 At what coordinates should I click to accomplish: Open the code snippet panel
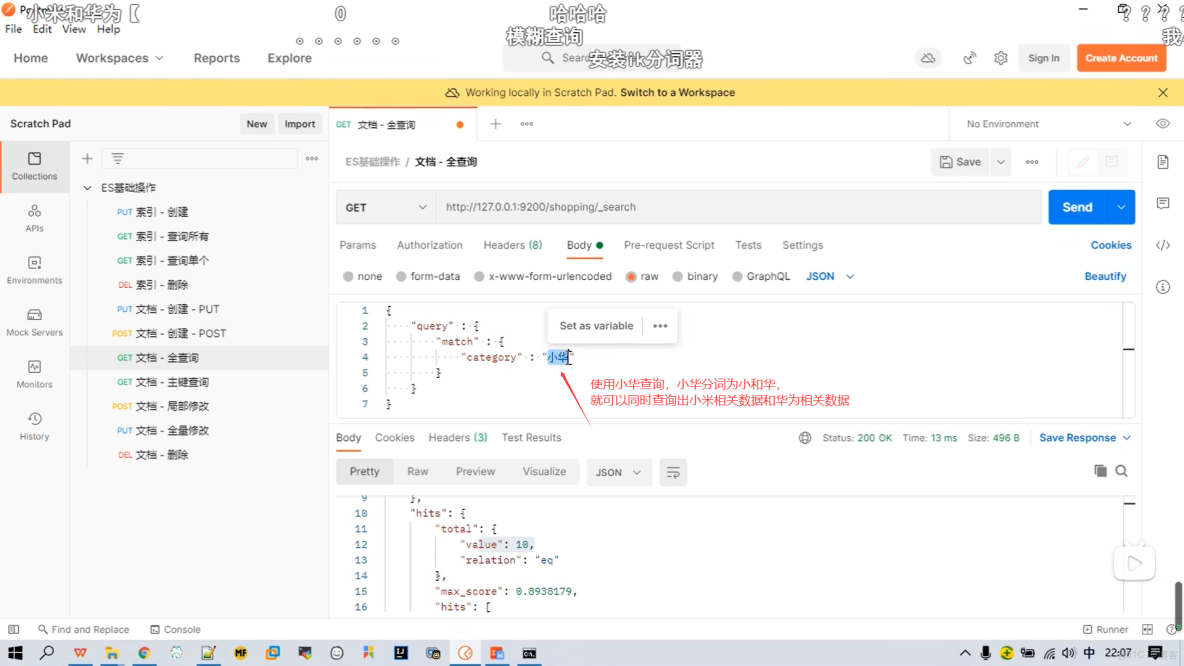coord(1161,244)
